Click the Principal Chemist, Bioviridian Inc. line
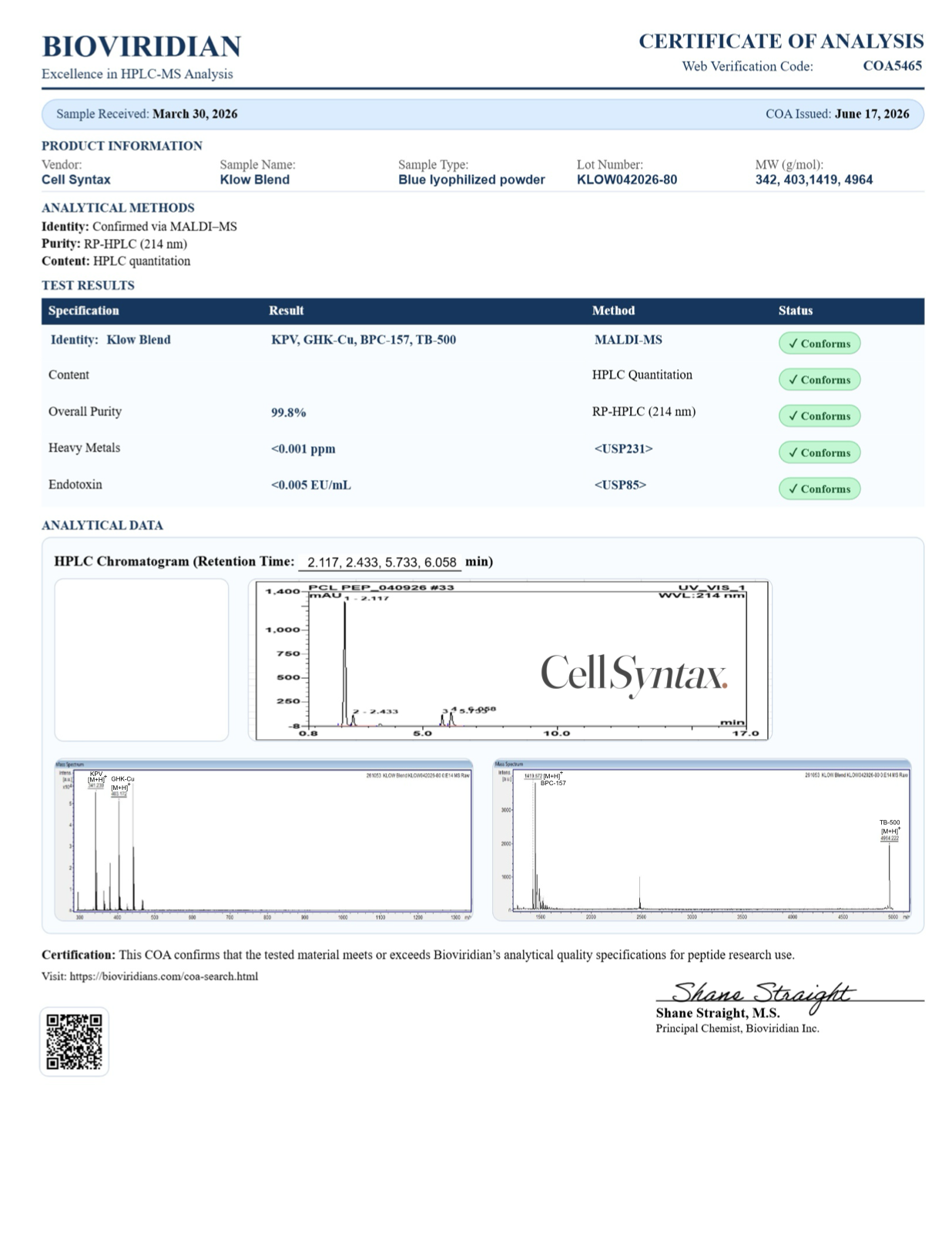Viewport: 952px width, 1233px height. (737, 1029)
